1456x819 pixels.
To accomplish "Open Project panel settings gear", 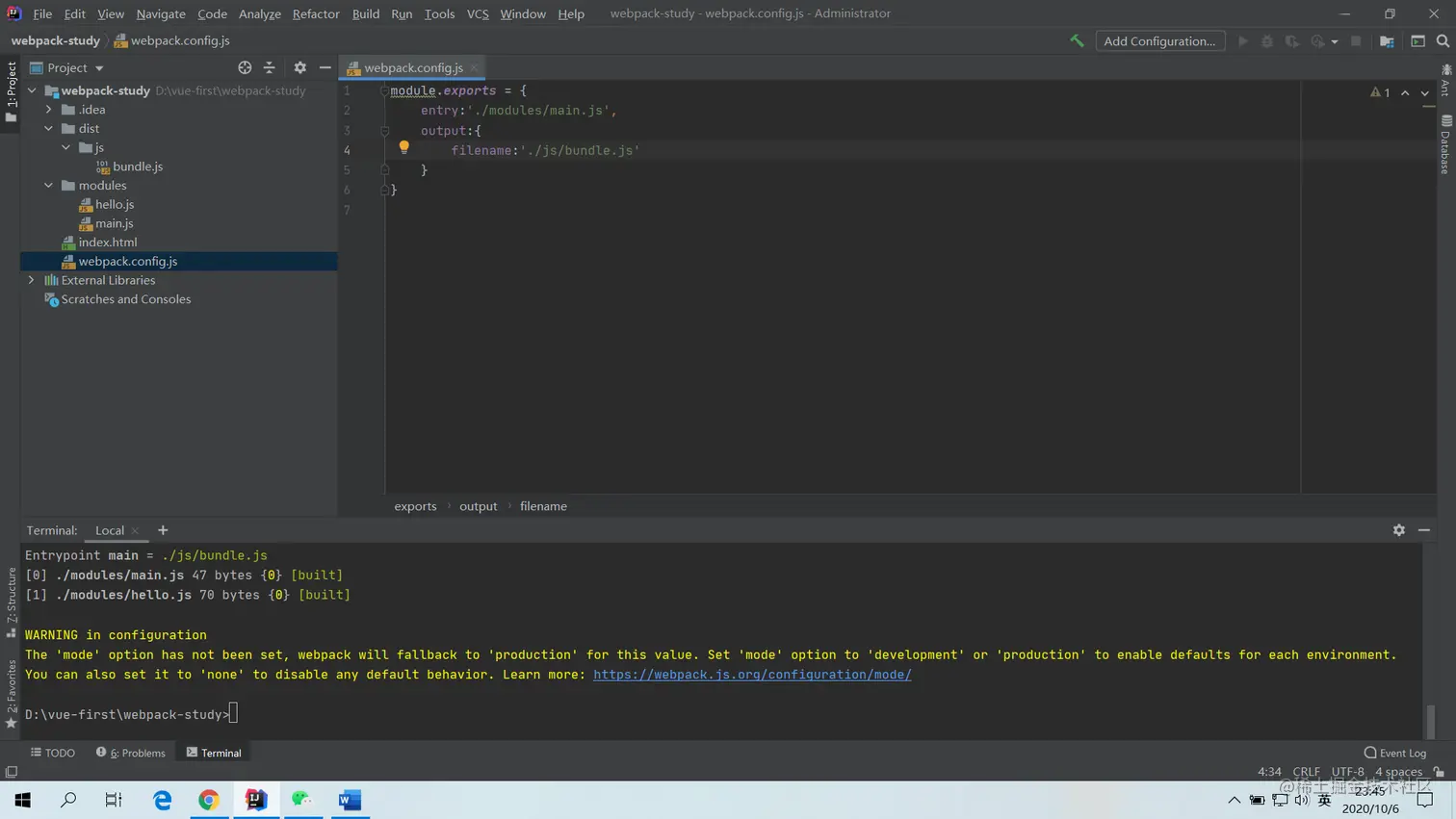I will 299,67.
